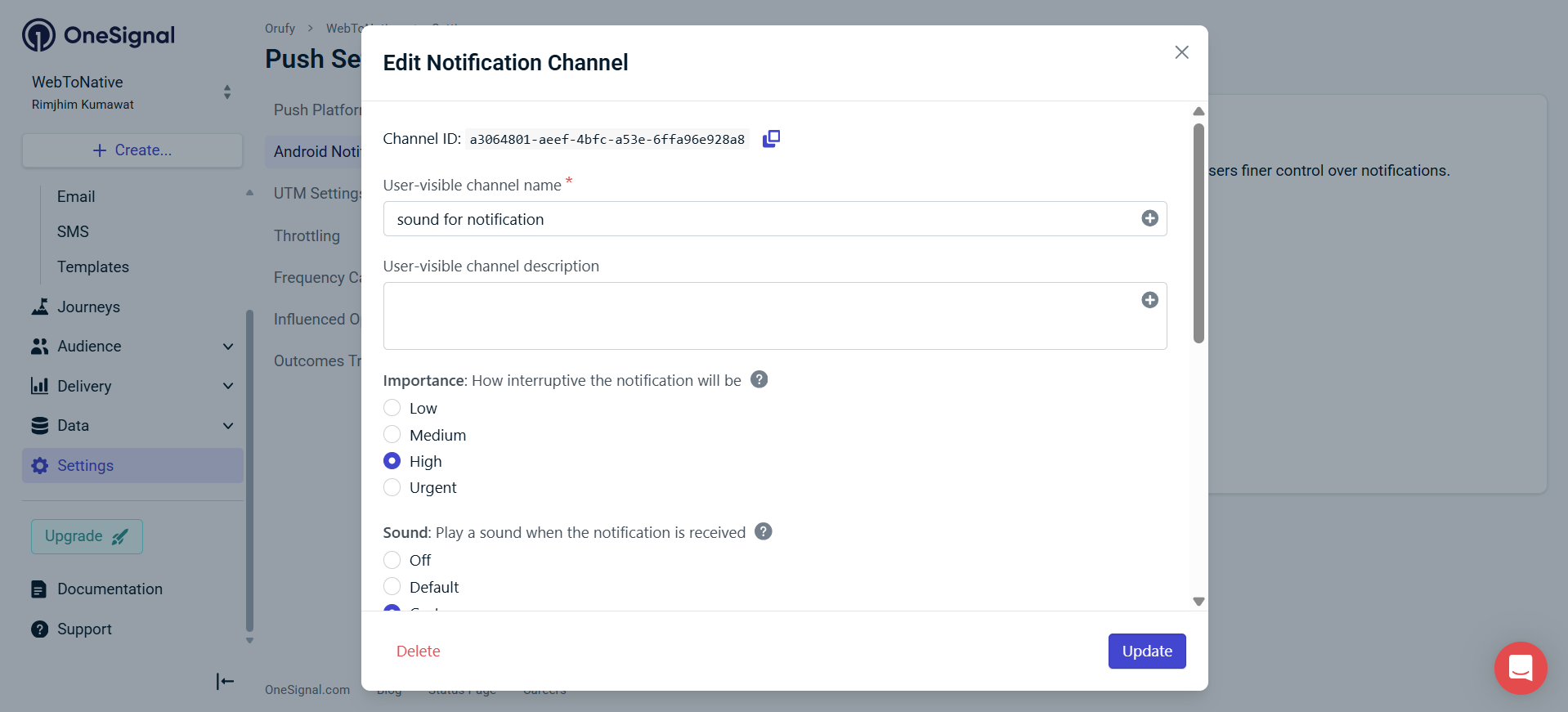Click the modal's vertical scrollbar thumb
Viewport: 1568px width, 712px height.
point(1198,233)
